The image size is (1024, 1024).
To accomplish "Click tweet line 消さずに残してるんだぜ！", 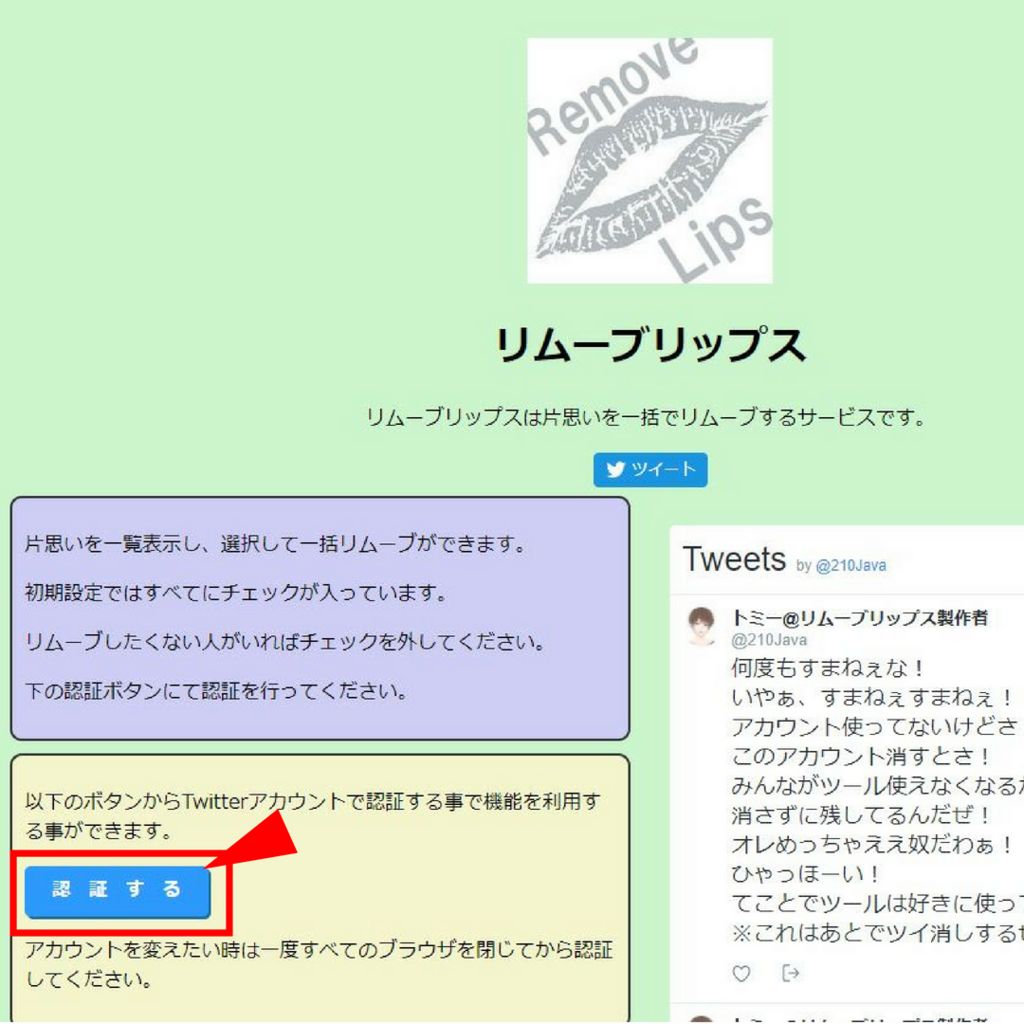I will pyautogui.click(x=861, y=814).
